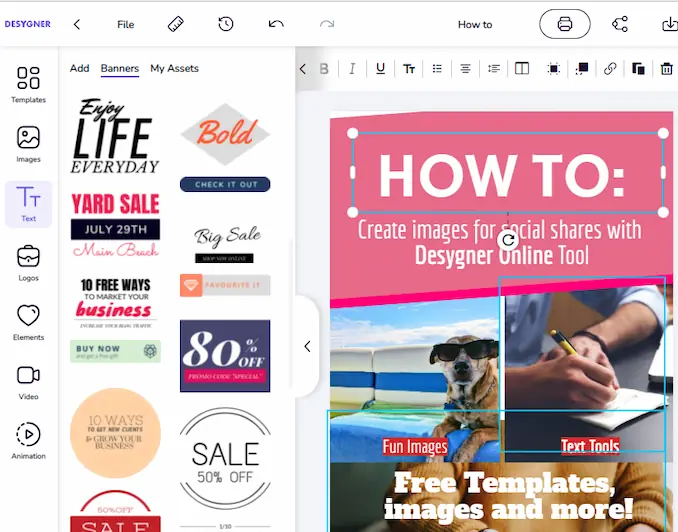Go back with top-bar chevron
678x532 pixels.
coord(77,24)
